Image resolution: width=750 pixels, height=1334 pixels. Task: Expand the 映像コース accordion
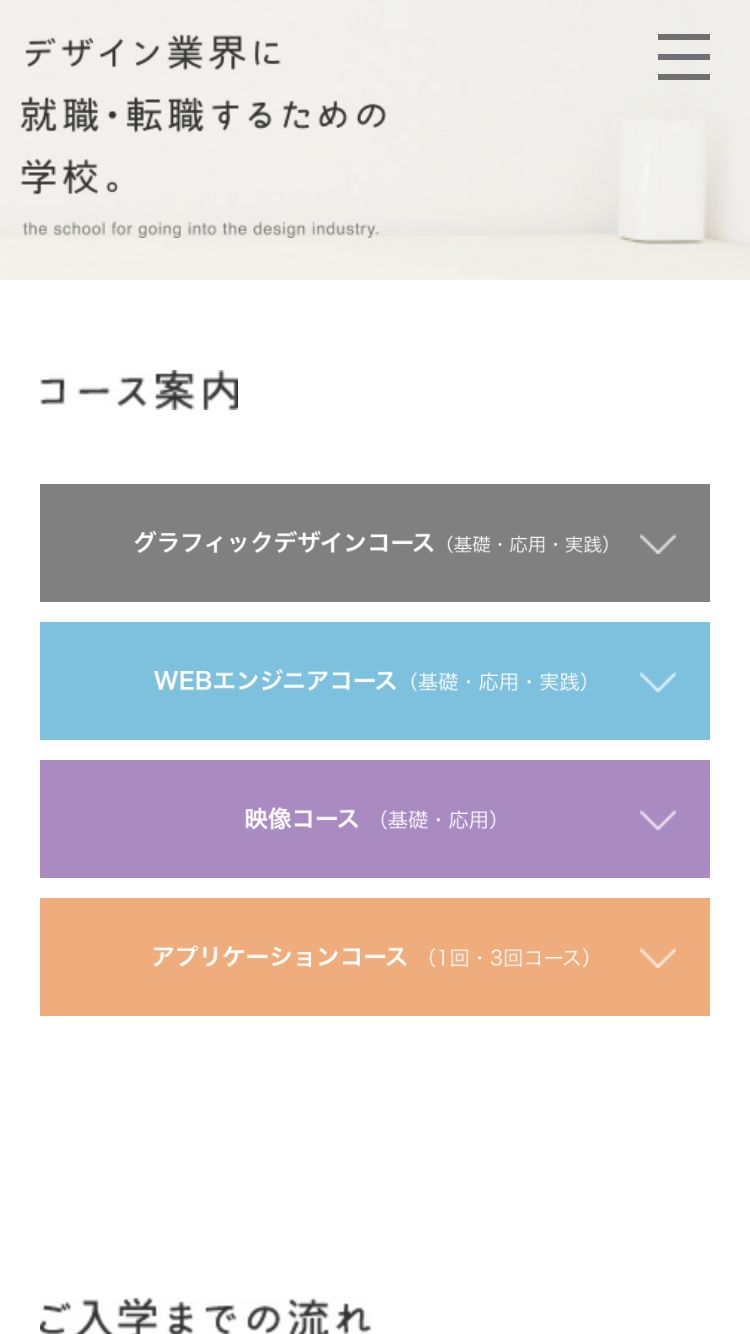(375, 819)
